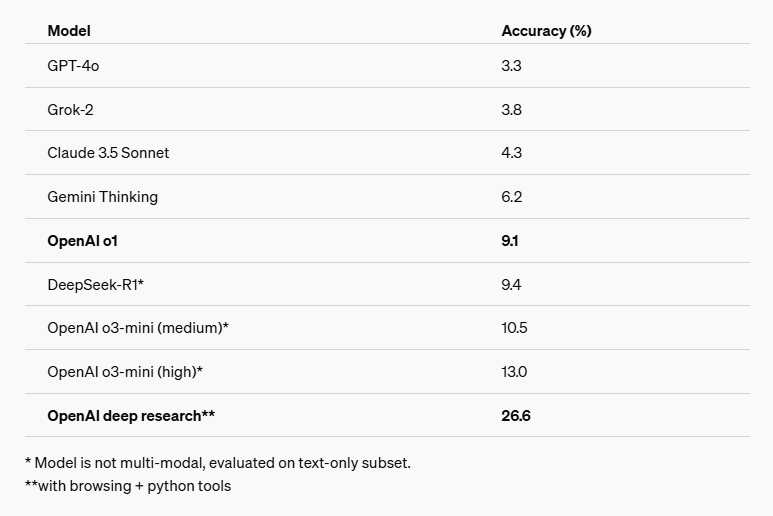773x516 pixels.
Task: Click the 3.8 accuracy value
Action: [511, 110]
